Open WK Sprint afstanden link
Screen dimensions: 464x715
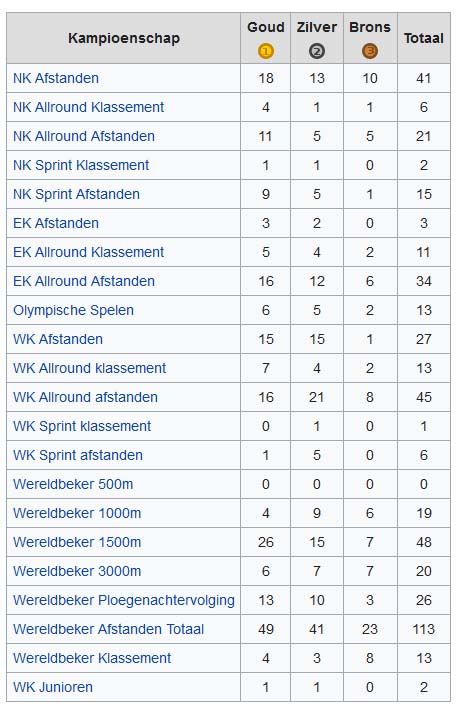tap(78, 455)
